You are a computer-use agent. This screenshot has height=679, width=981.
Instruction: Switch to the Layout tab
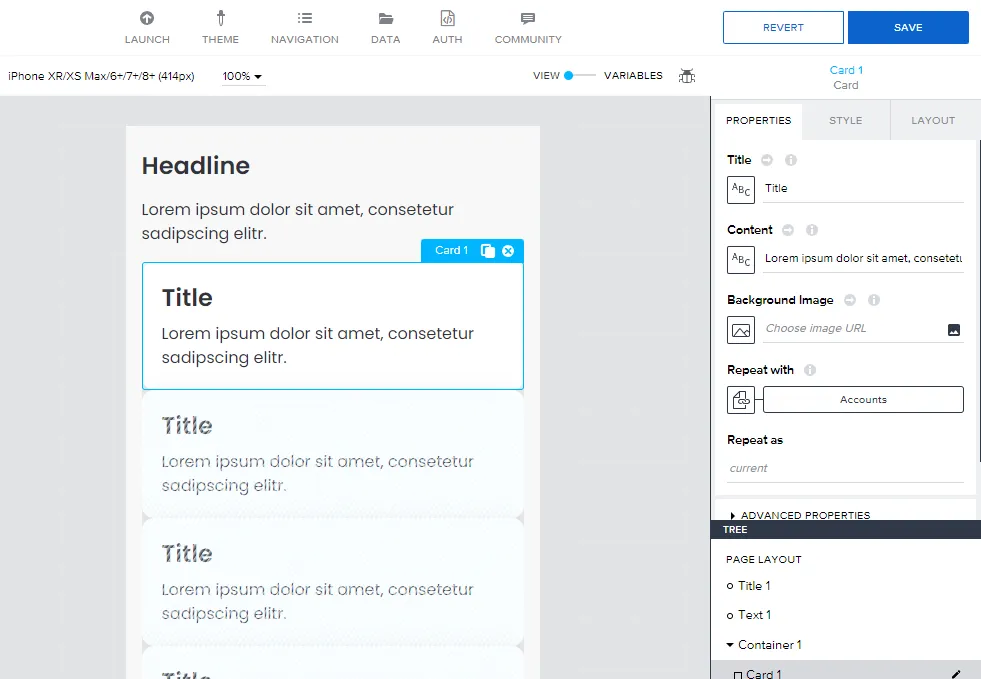click(x=933, y=120)
